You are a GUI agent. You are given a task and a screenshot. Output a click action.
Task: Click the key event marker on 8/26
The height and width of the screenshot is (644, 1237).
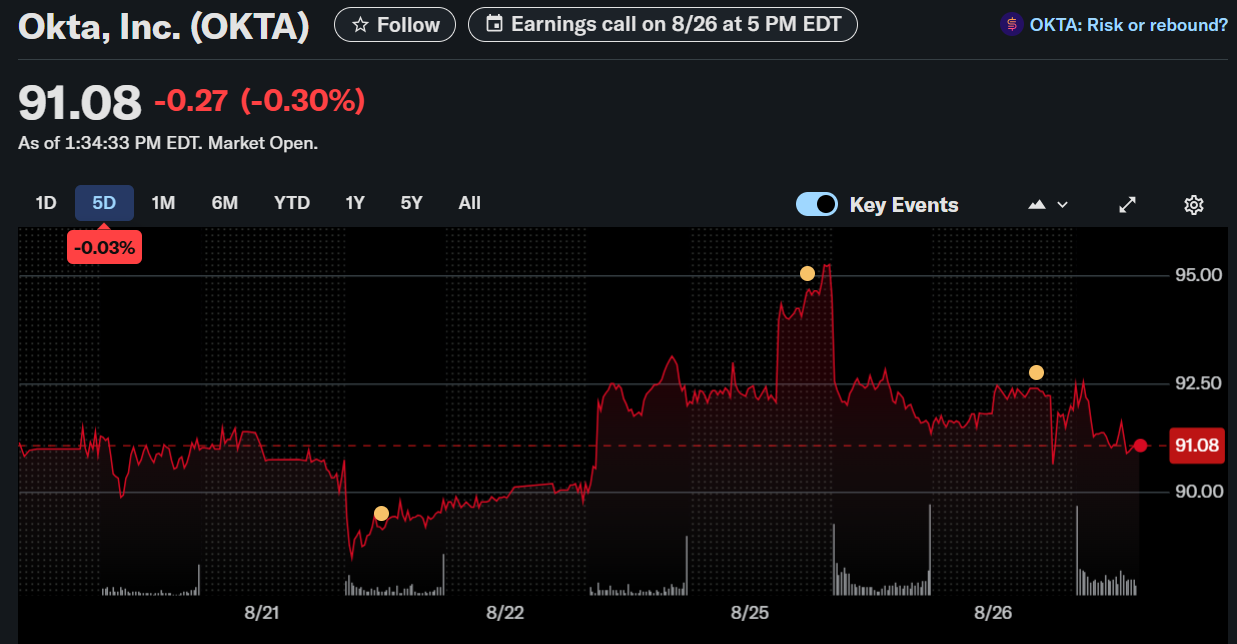[1036, 372]
